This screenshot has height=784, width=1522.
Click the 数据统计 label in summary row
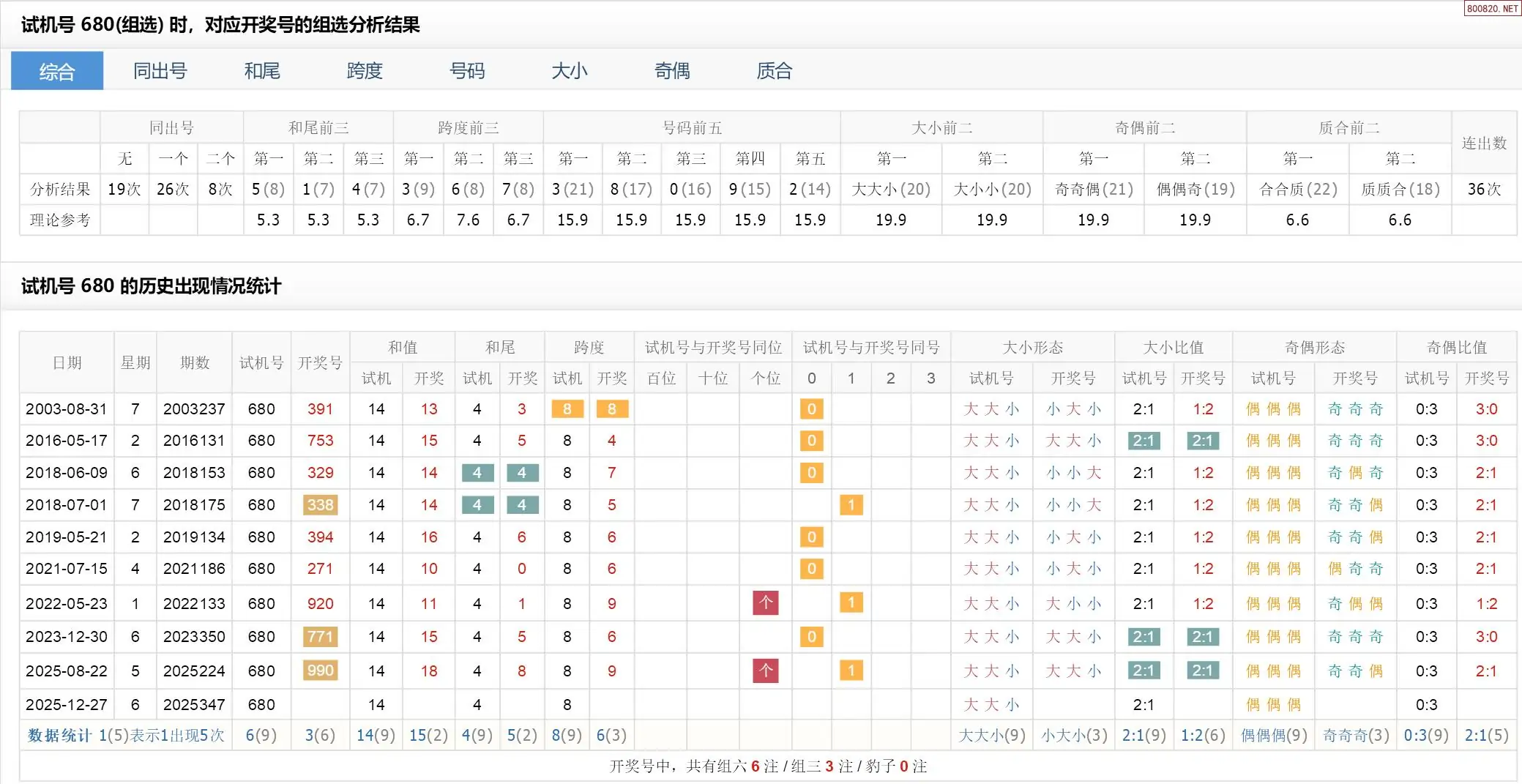(x=59, y=735)
